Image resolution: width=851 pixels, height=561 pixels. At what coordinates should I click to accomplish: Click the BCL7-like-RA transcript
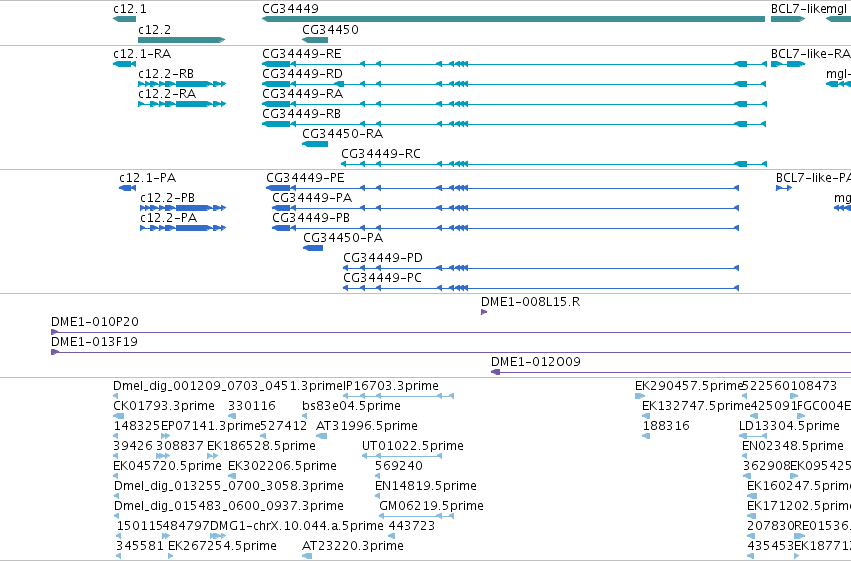[x=788, y=64]
